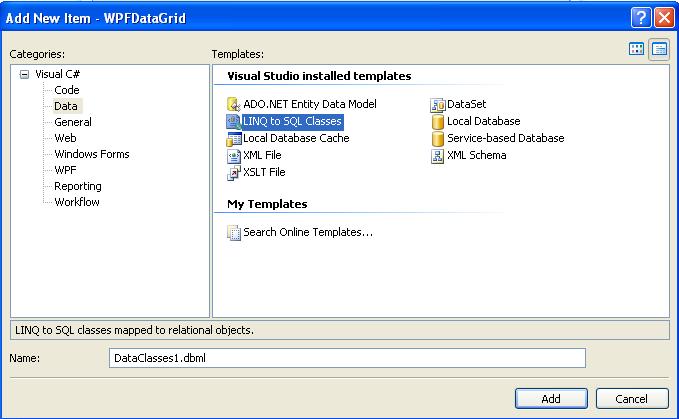Select the ADO.NET Entity Data Model icon

coord(235,104)
